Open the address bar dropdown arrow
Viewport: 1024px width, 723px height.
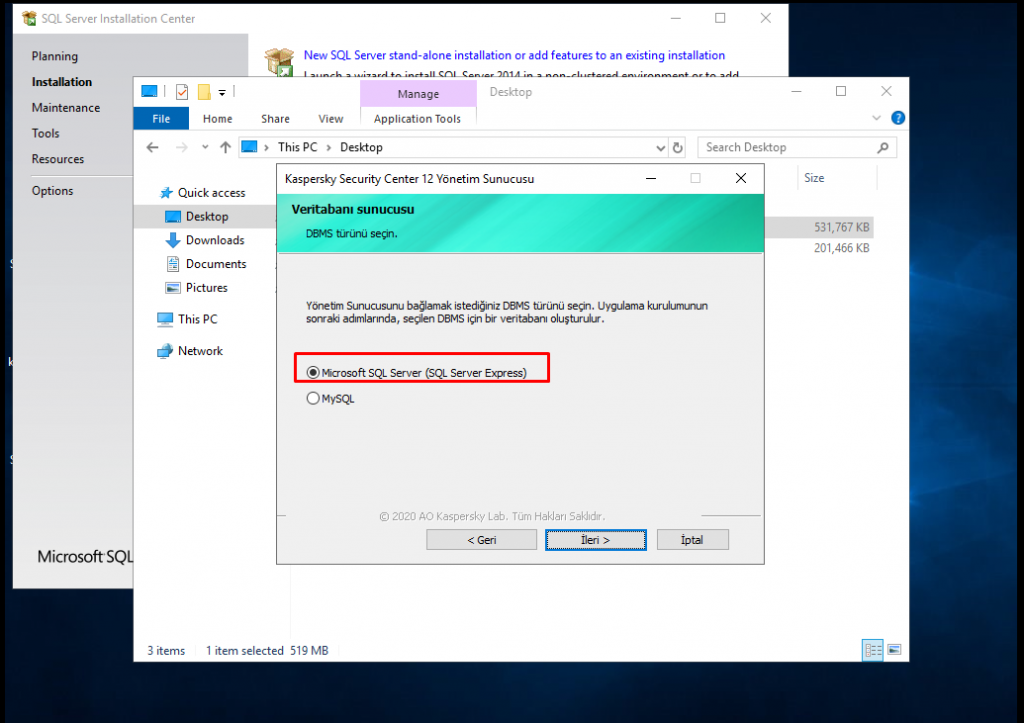(x=660, y=147)
